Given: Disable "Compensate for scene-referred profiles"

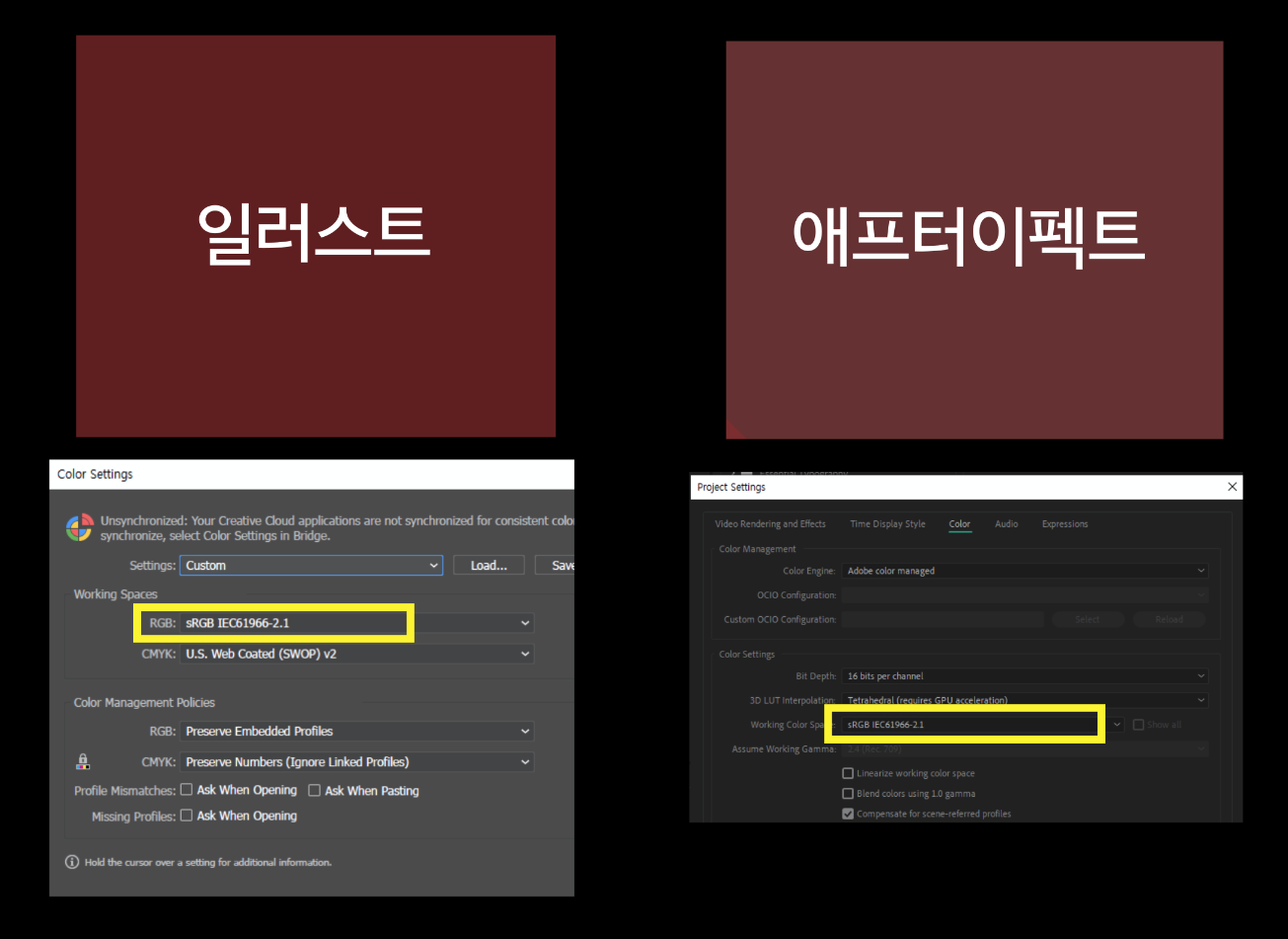Looking at the screenshot, I should click(848, 814).
